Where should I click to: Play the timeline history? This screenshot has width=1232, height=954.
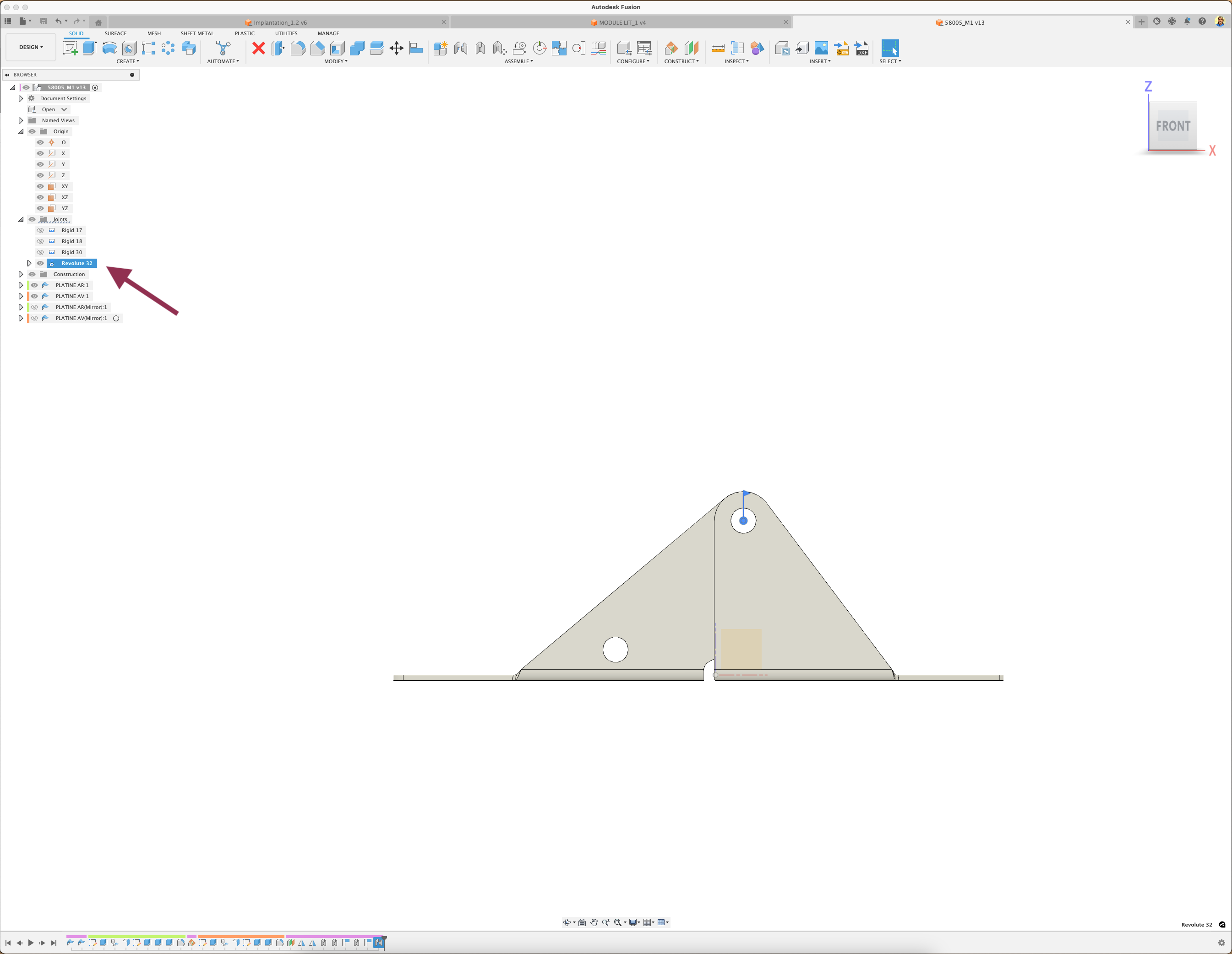(31, 943)
